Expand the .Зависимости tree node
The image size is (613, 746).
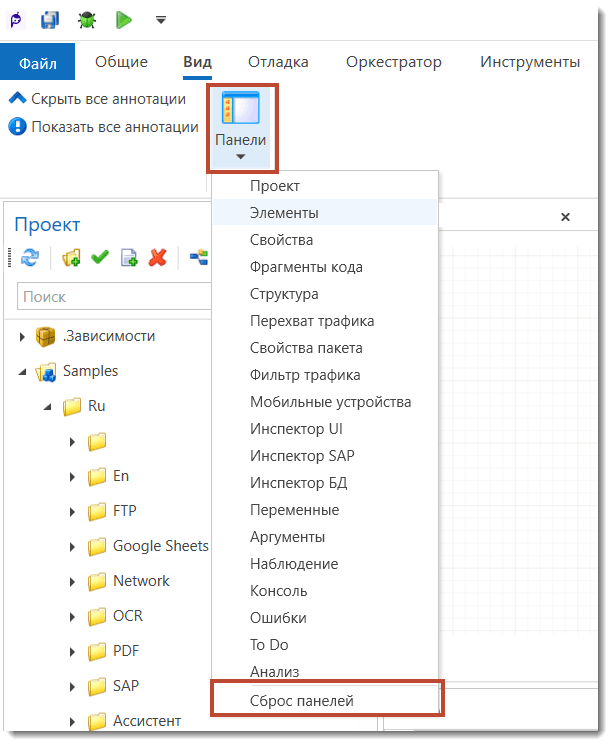[23, 337]
